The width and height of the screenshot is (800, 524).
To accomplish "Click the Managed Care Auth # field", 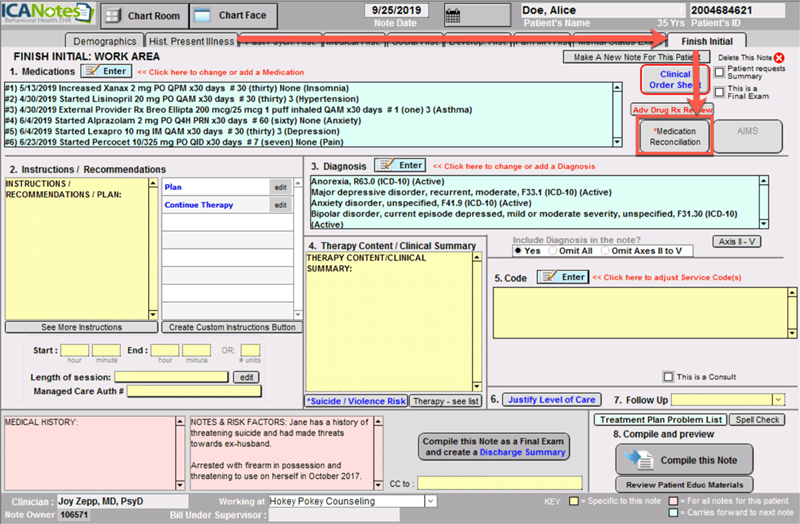I will point(192,391).
